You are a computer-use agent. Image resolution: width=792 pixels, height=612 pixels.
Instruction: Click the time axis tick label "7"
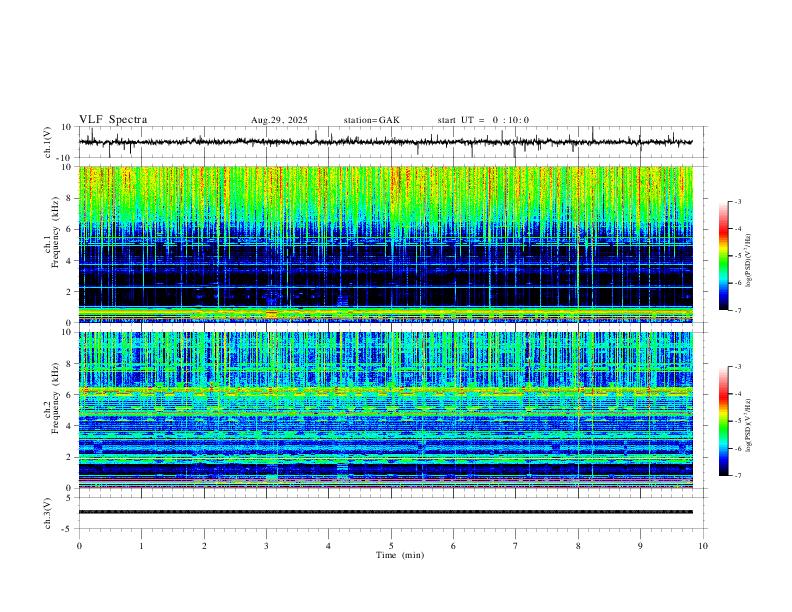(516, 546)
